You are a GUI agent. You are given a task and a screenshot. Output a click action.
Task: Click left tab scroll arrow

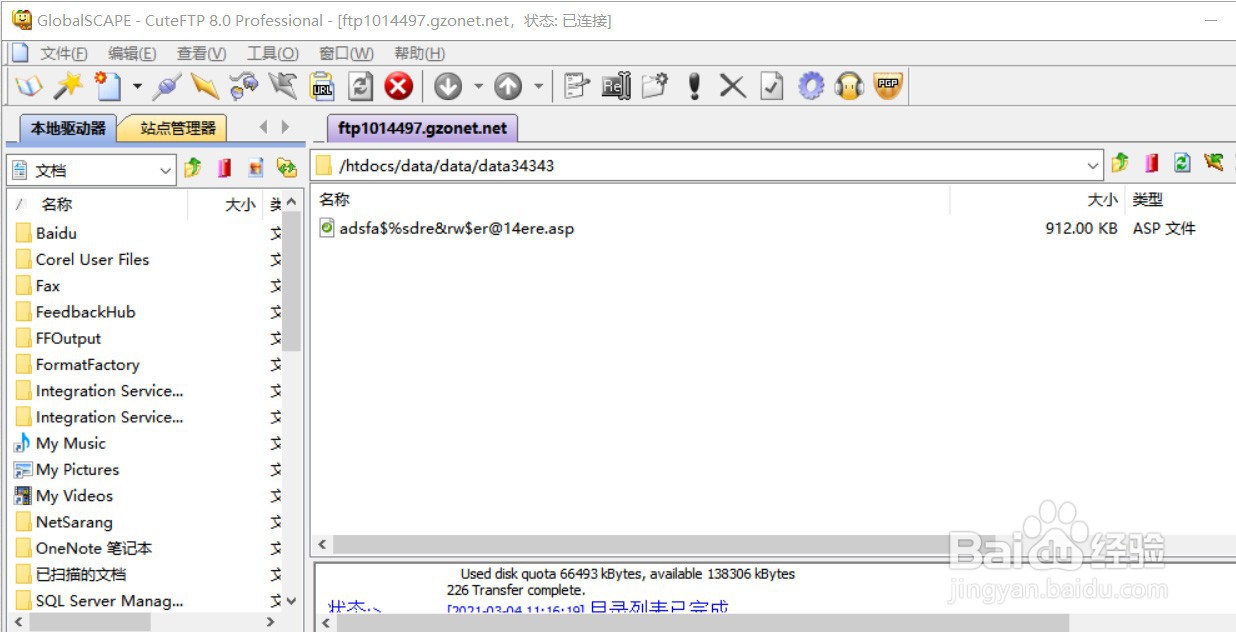[263, 127]
